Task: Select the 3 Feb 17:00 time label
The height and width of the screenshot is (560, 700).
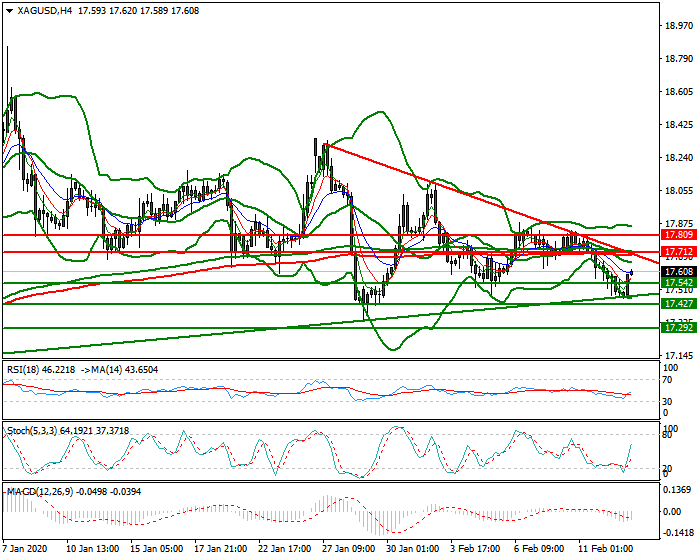Action: tap(475, 548)
